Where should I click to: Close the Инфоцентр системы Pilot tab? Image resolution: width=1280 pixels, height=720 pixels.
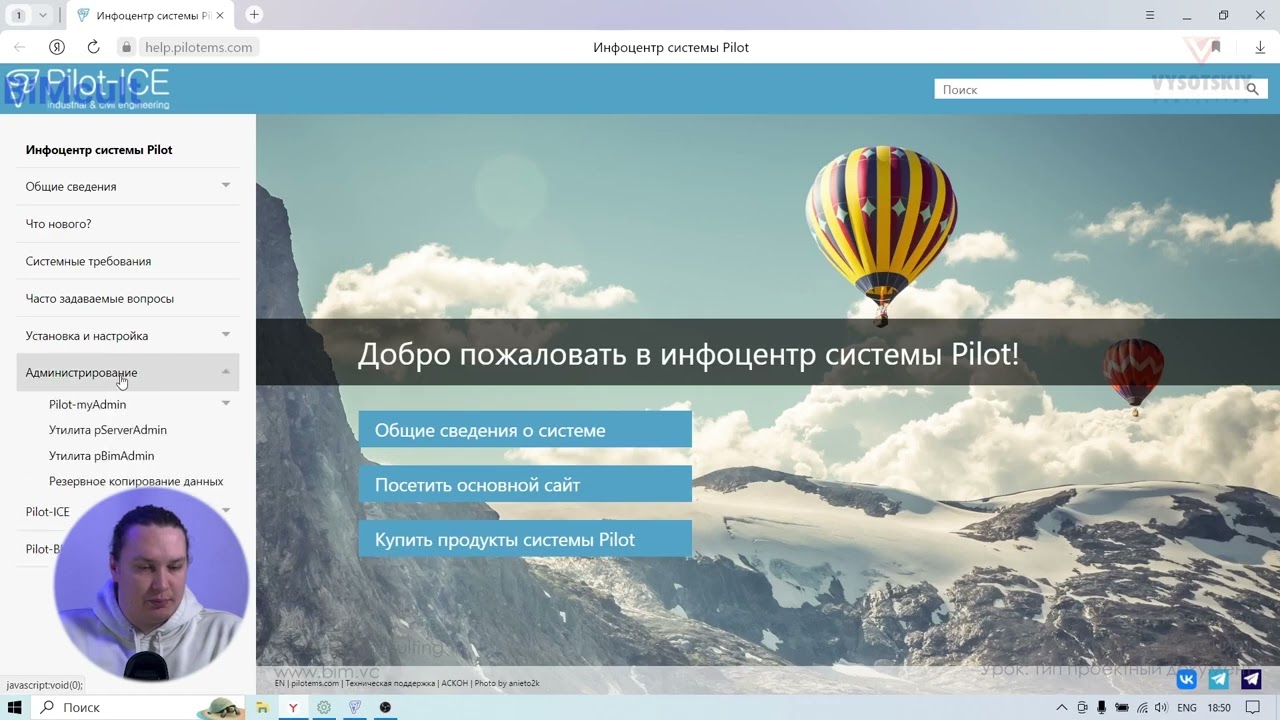[x=220, y=15]
